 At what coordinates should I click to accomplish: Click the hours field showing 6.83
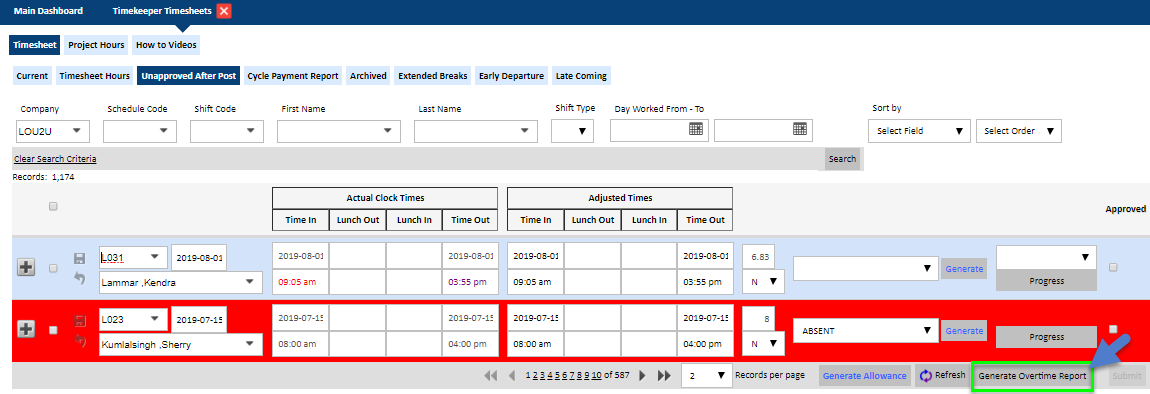(758, 258)
